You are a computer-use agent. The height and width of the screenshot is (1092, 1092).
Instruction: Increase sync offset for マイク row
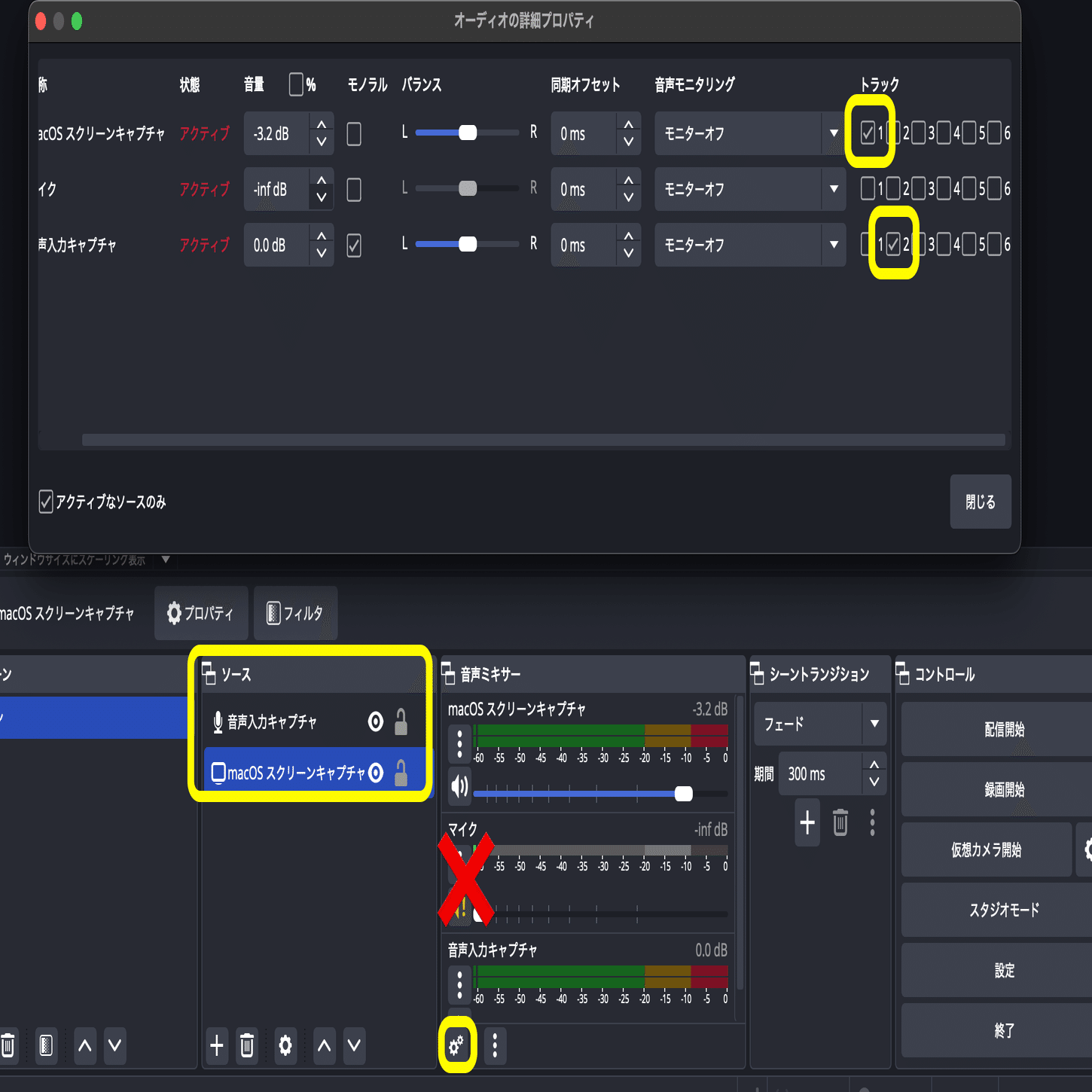628,180
